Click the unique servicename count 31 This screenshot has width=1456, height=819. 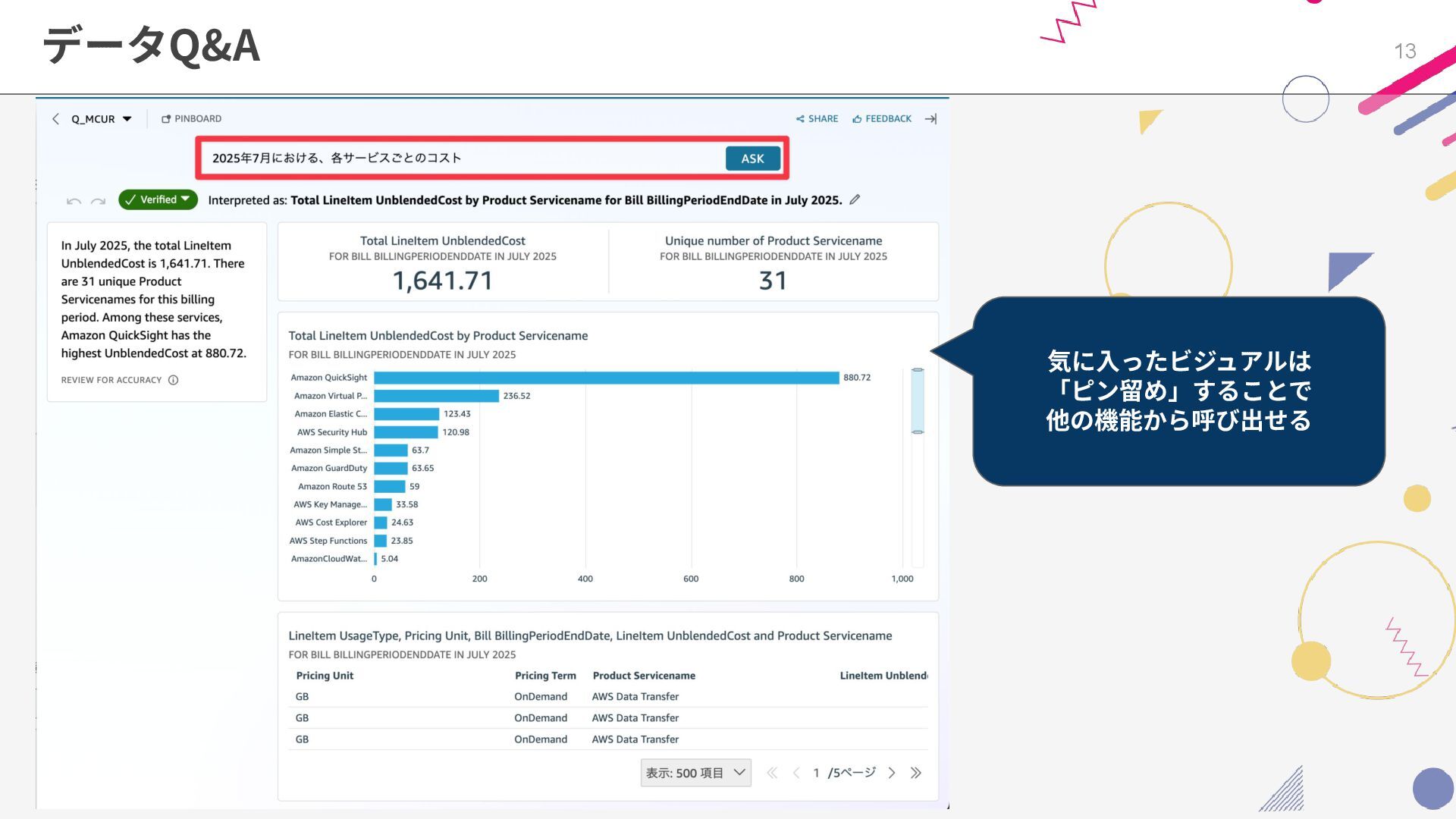click(773, 281)
